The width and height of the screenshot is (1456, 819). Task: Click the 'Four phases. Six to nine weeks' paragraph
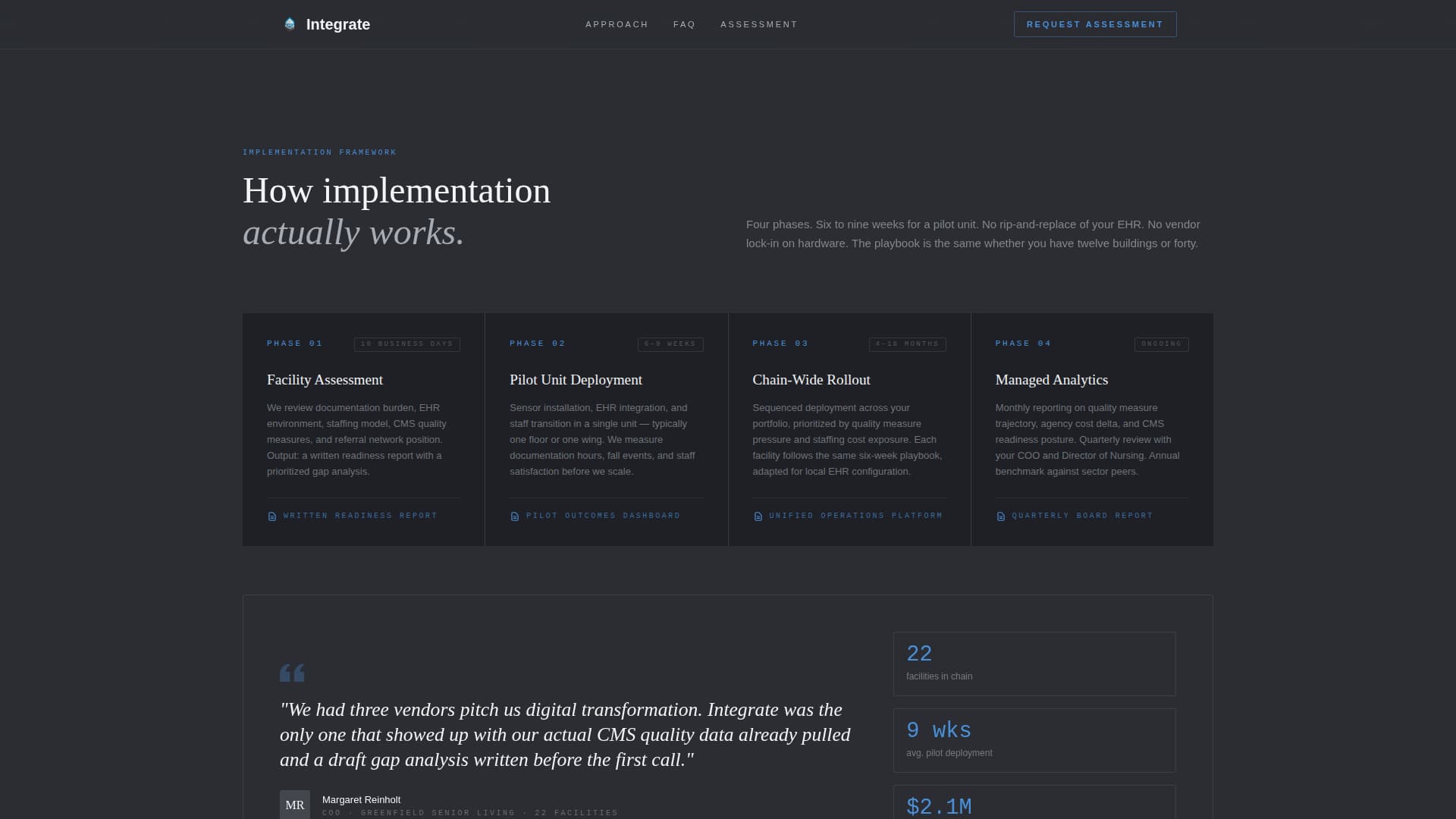click(973, 234)
